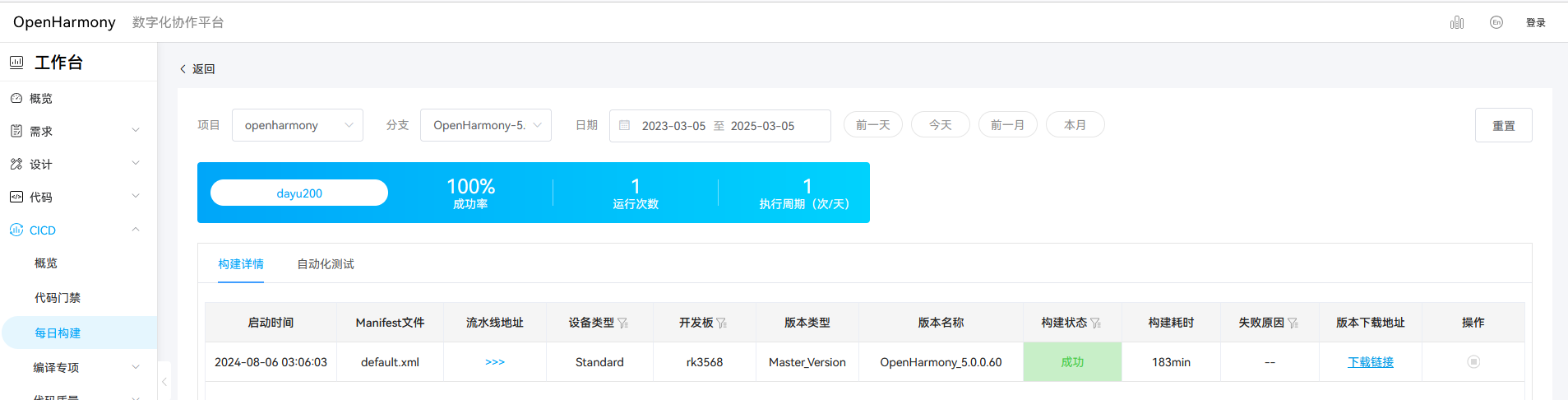This screenshot has width=1568, height=400.
Task: Select the 构建详情 tab
Action: (x=241, y=264)
